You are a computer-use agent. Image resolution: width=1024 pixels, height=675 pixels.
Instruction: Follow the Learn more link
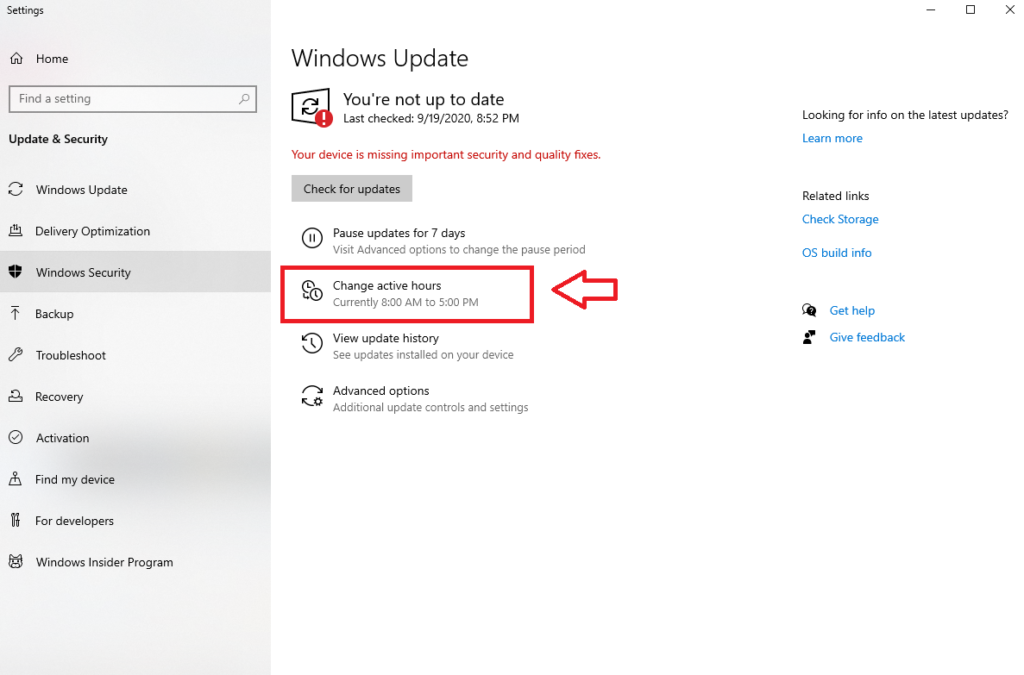click(x=832, y=138)
